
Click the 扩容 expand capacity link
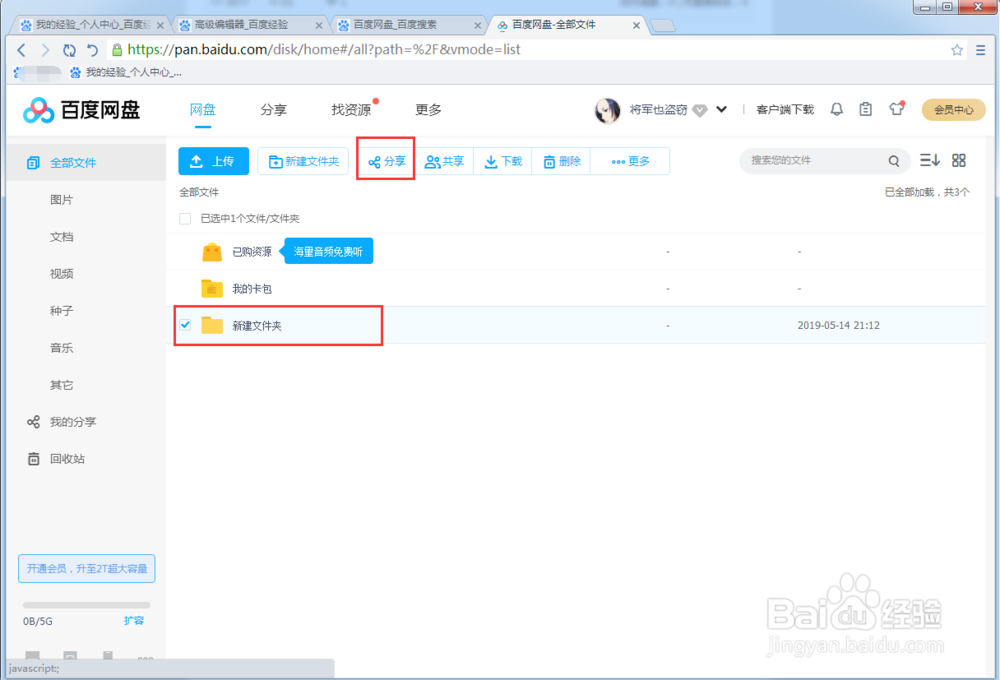click(x=134, y=621)
